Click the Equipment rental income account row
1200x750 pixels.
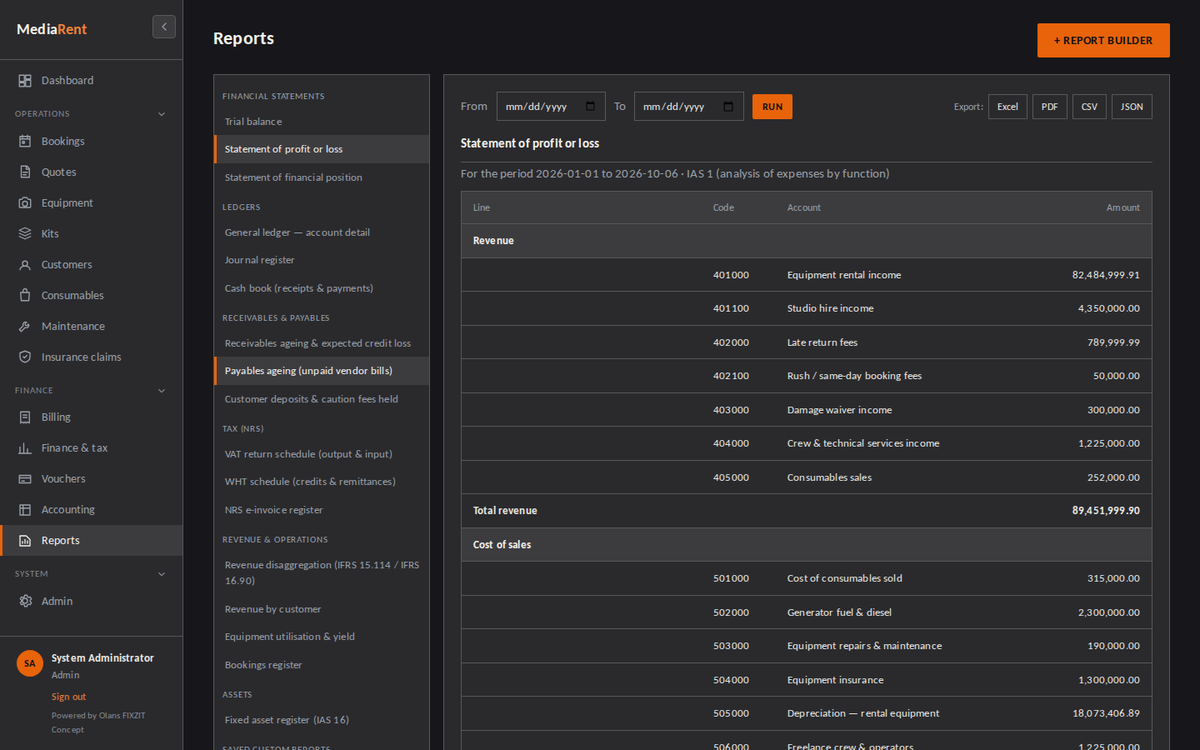pyautogui.click(x=806, y=275)
